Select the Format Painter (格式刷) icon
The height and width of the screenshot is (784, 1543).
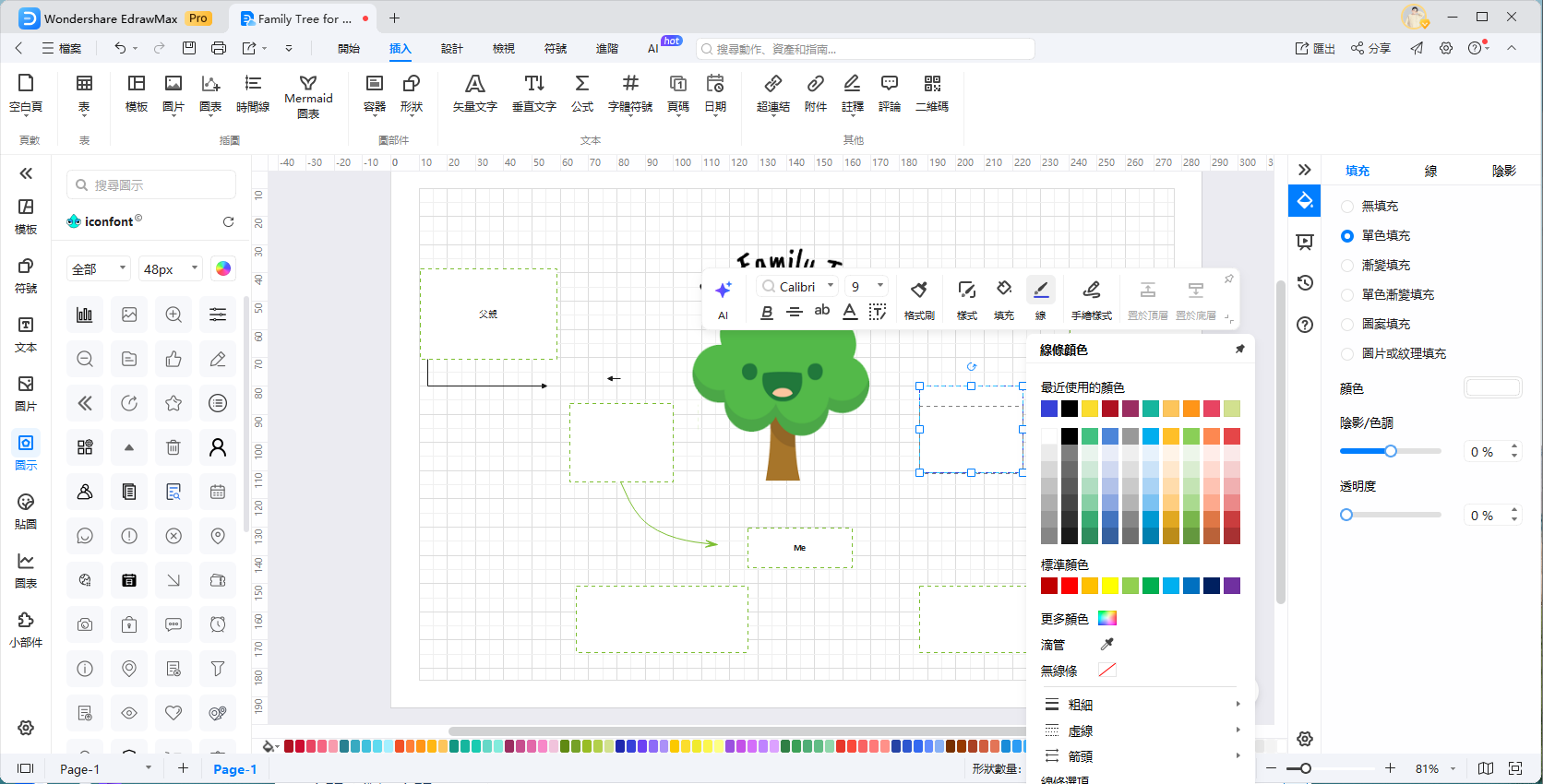pyautogui.click(x=918, y=299)
